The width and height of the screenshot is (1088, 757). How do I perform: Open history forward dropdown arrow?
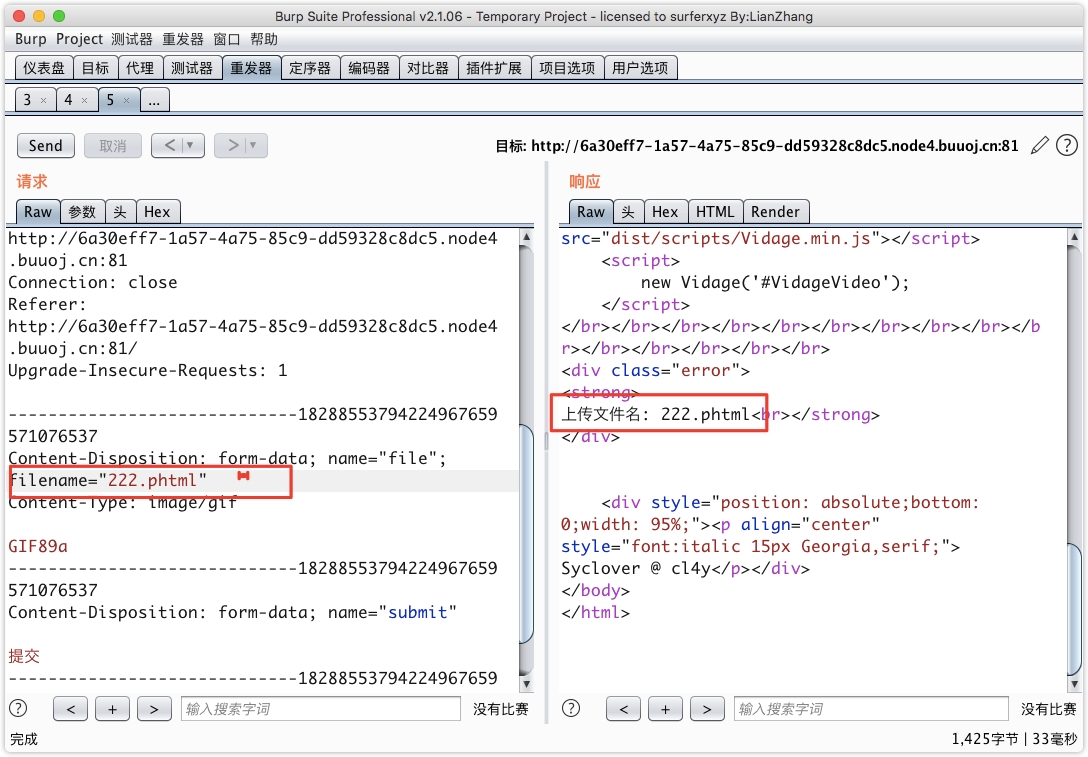(x=253, y=145)
